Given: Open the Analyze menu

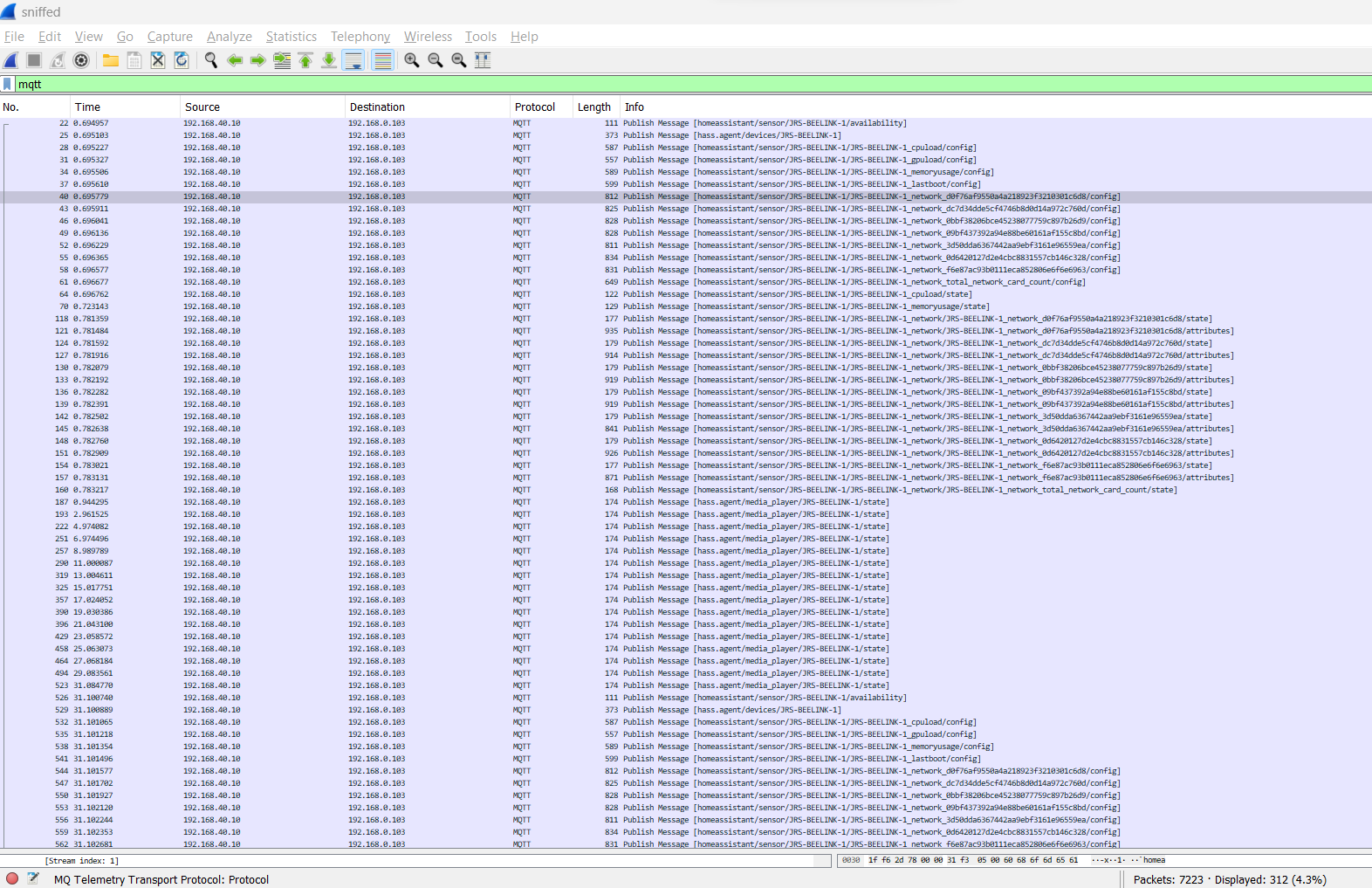Looking at the screenshot, I should click(230, 37).
